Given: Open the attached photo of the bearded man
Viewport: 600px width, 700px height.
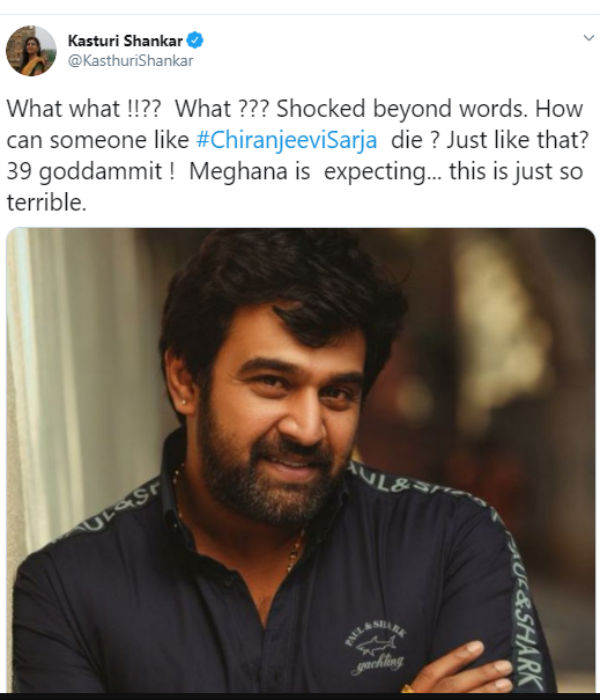Looking at the screenshot, I should (x=300, y=460).
